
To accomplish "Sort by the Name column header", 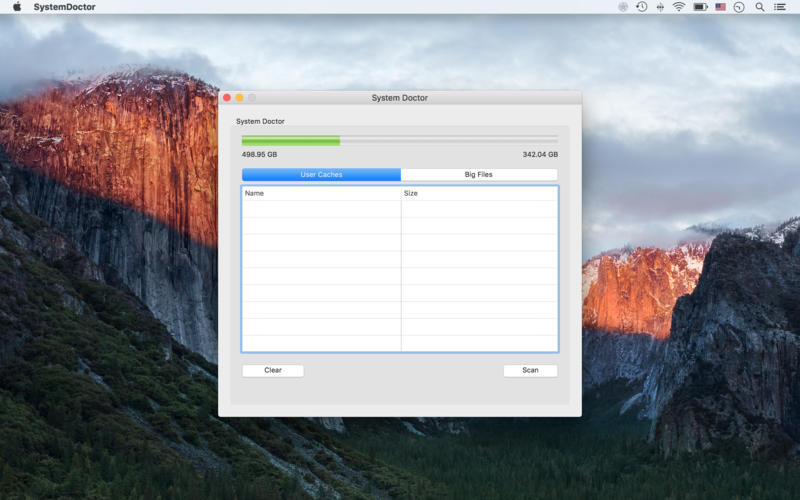I will coord(320,193).
